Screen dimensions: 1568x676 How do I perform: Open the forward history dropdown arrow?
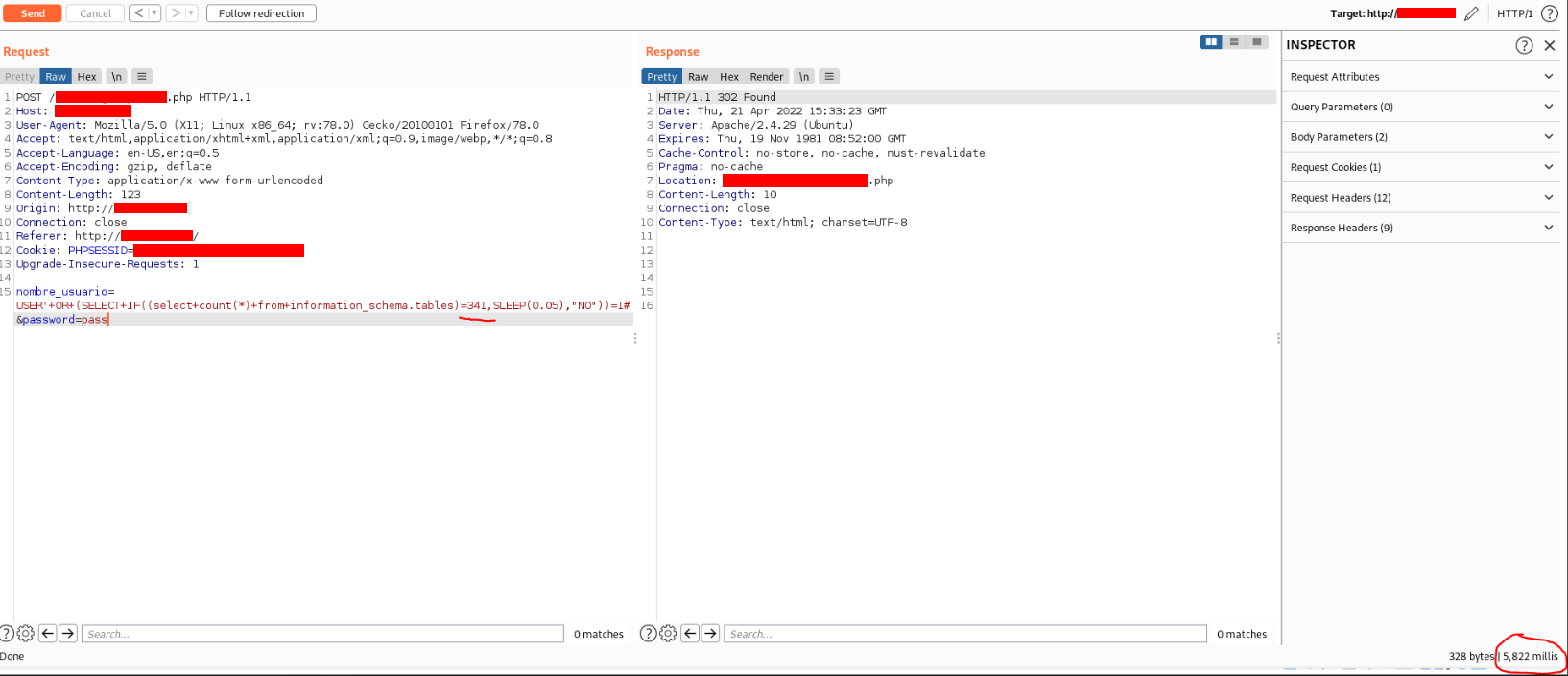(x=191, y=13)
